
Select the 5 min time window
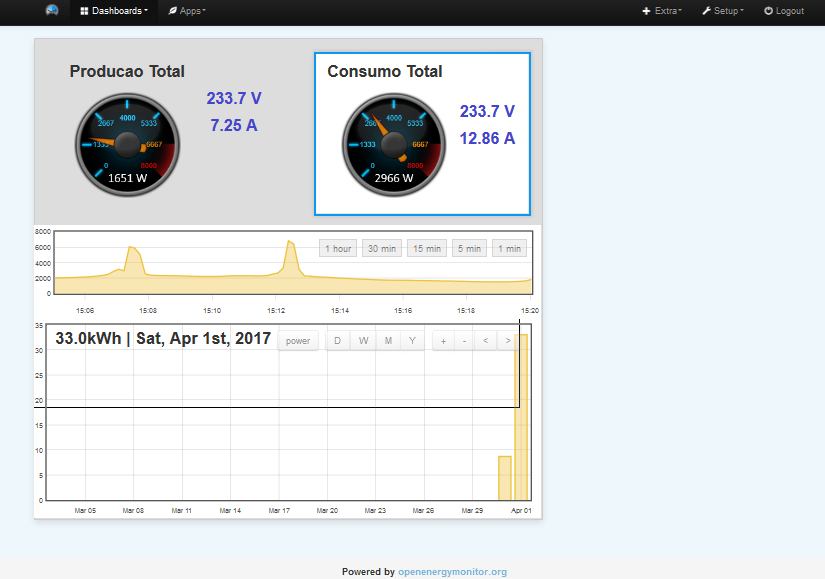pos(470,248)
